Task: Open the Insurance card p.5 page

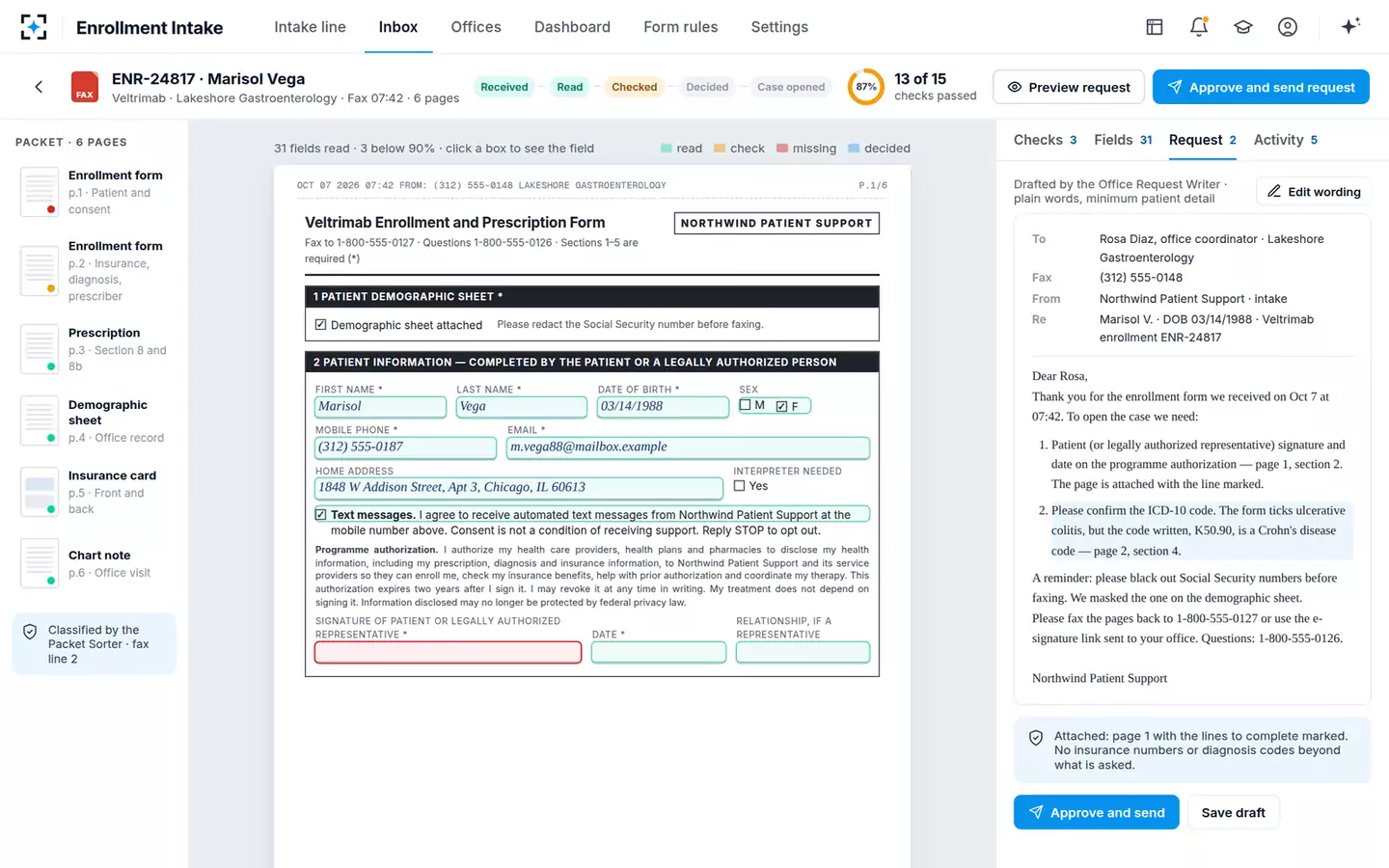Action: 94,492
